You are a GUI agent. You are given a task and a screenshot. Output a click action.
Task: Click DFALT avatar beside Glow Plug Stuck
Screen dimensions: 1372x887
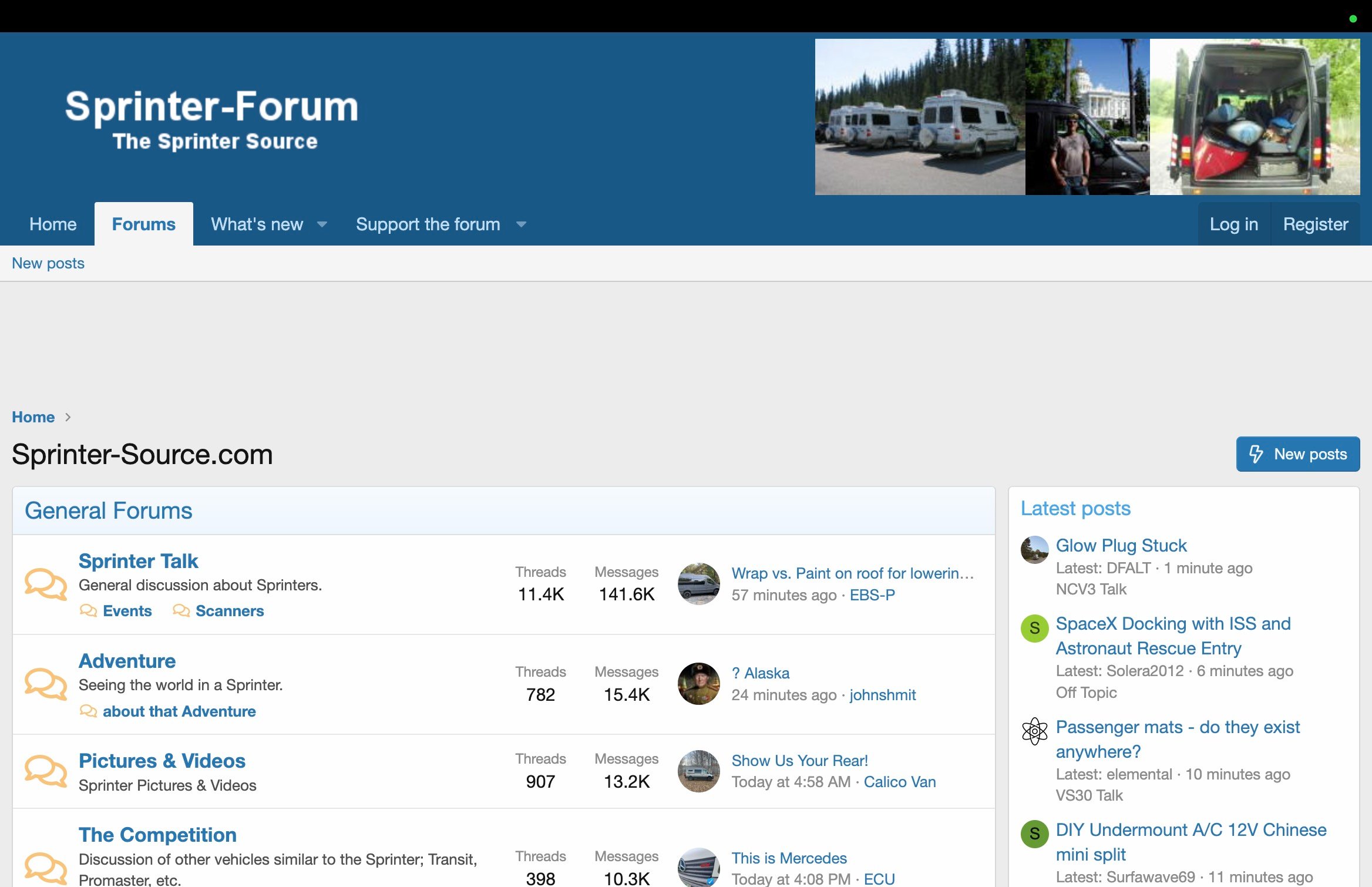click(x=1034, y=550)
